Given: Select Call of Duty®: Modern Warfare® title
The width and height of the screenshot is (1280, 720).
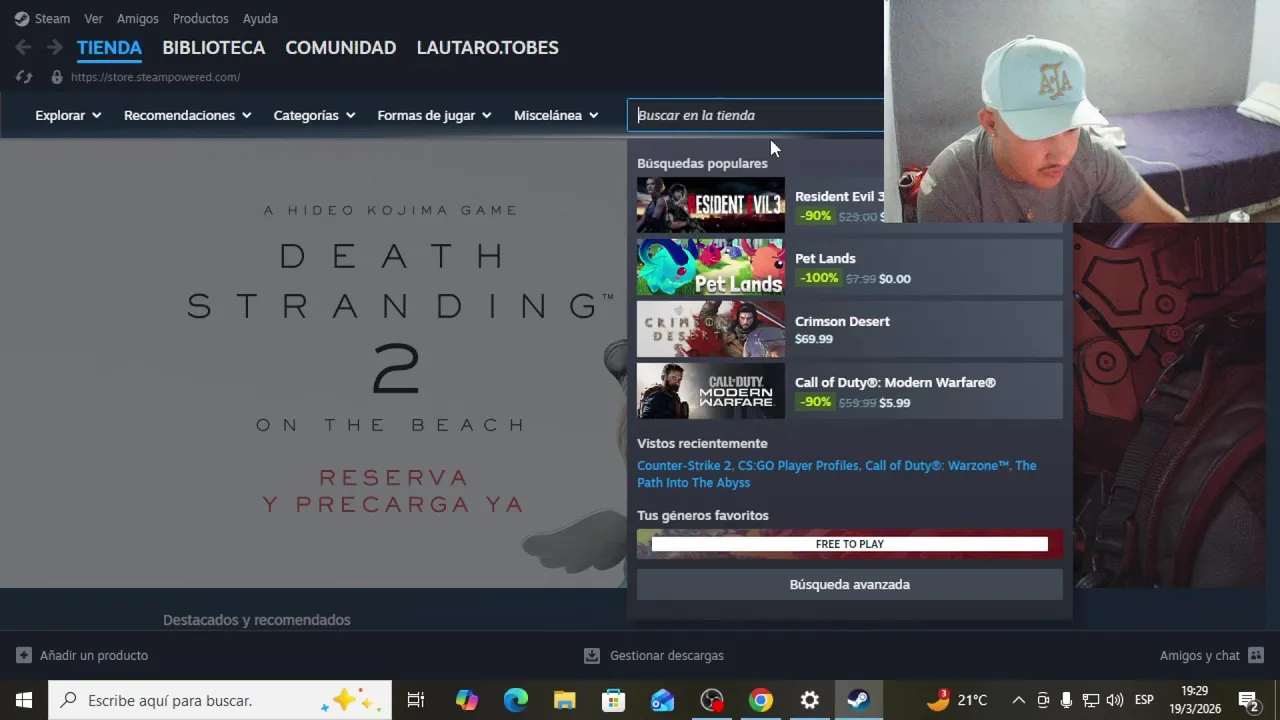Looking at the screenshot, I should click(x=895, y=382).
